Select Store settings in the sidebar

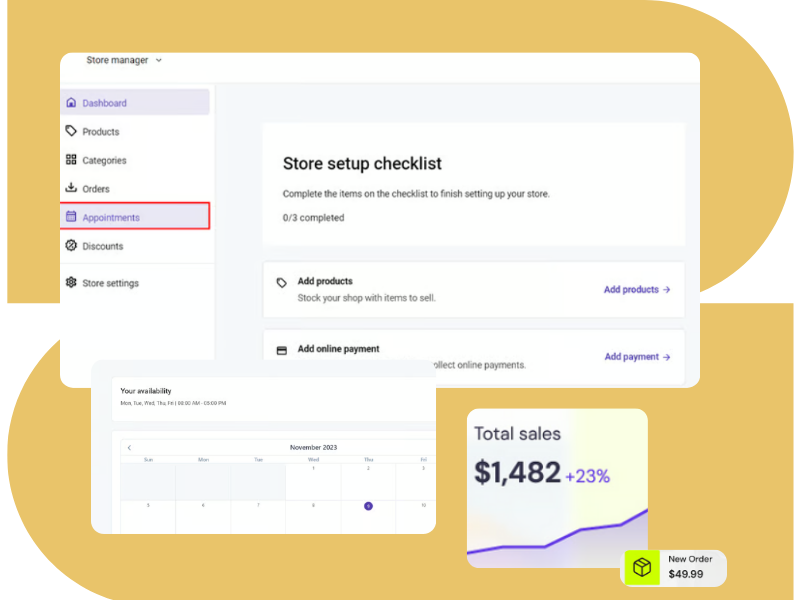point(110,283)
